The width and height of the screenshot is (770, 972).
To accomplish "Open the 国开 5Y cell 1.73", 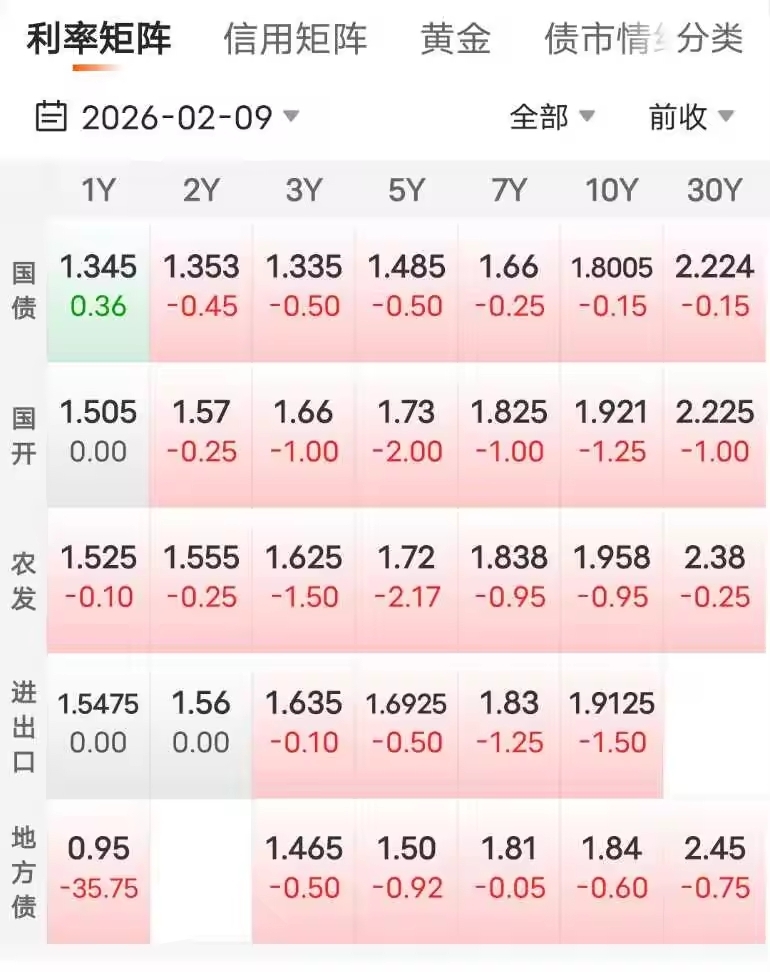I will [406, 431].
